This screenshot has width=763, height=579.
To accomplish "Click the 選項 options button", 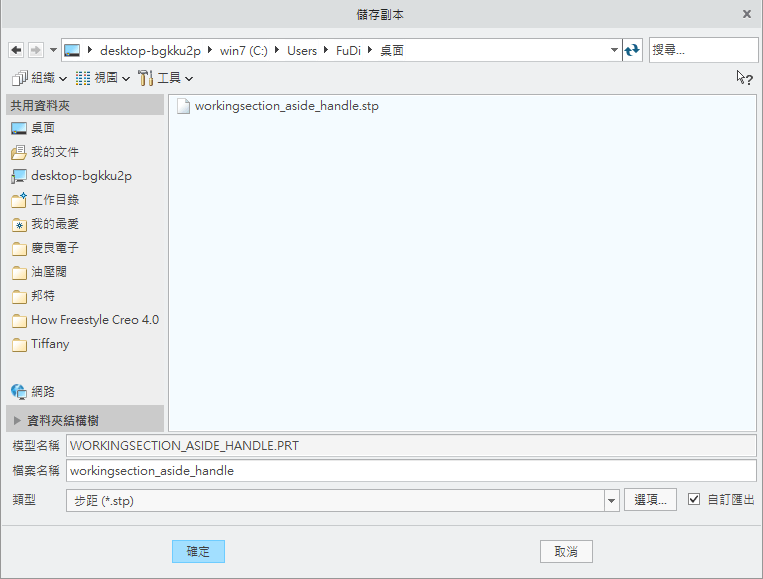I will [x=651, y=500].
